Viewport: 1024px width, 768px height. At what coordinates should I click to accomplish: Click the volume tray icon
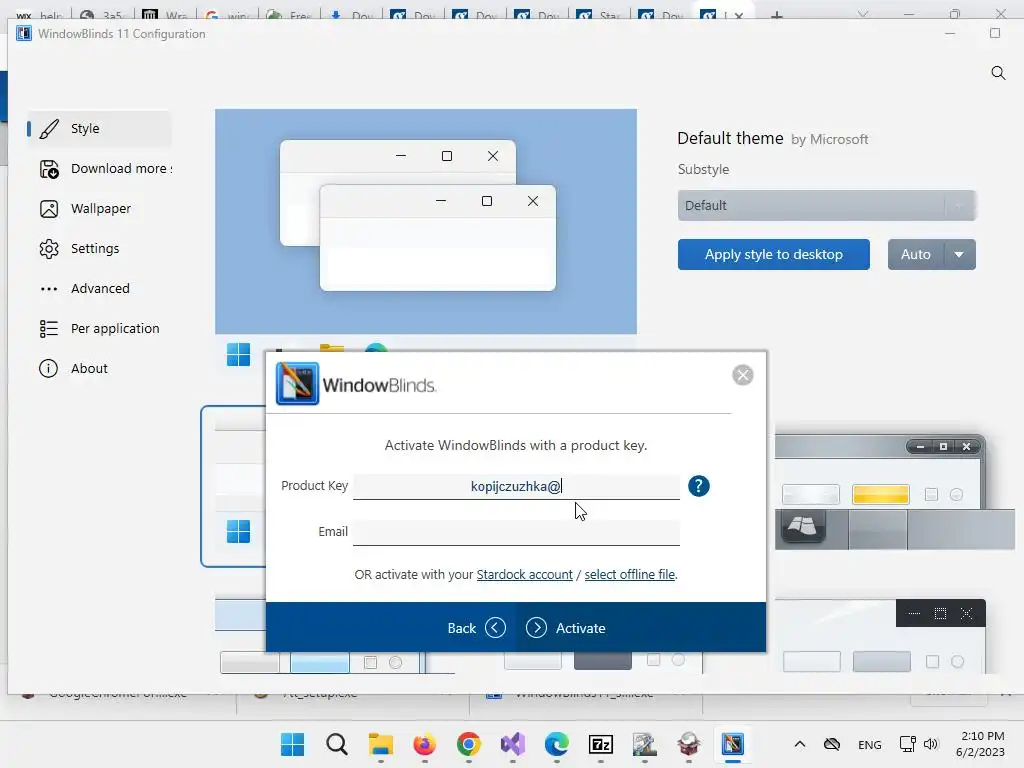(x=931, y=744)
